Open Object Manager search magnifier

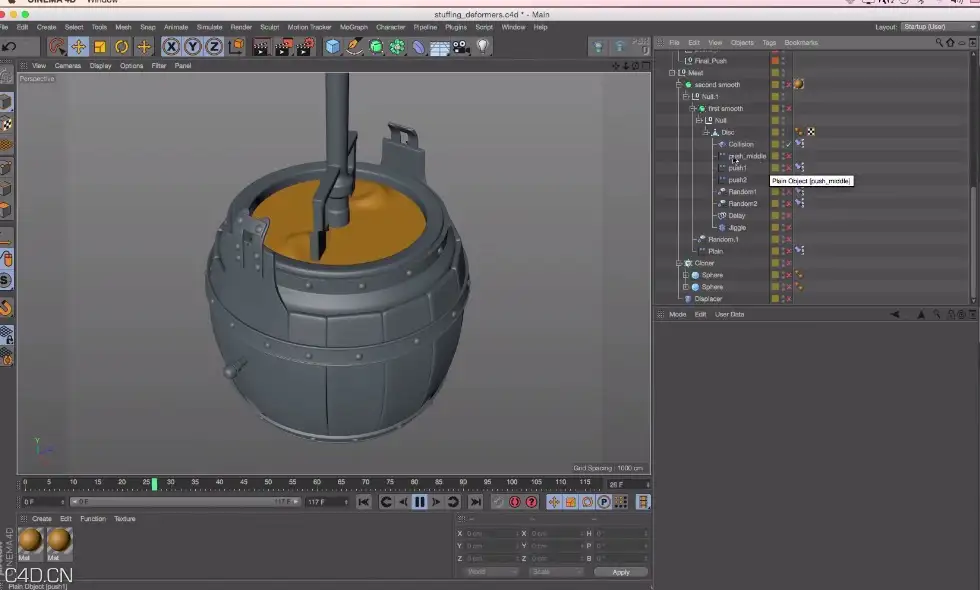(x=939, y=42)
